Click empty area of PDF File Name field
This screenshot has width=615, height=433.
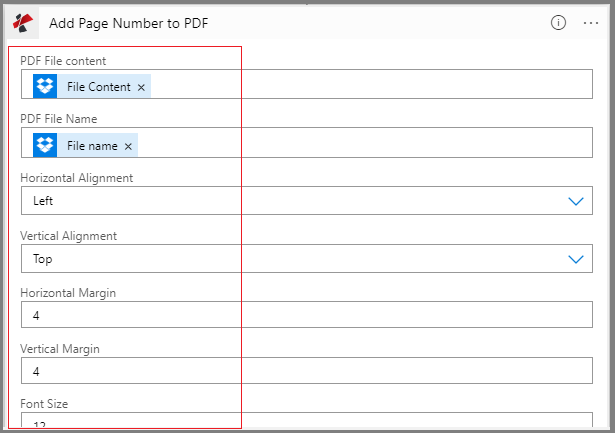tap(380, 146)
